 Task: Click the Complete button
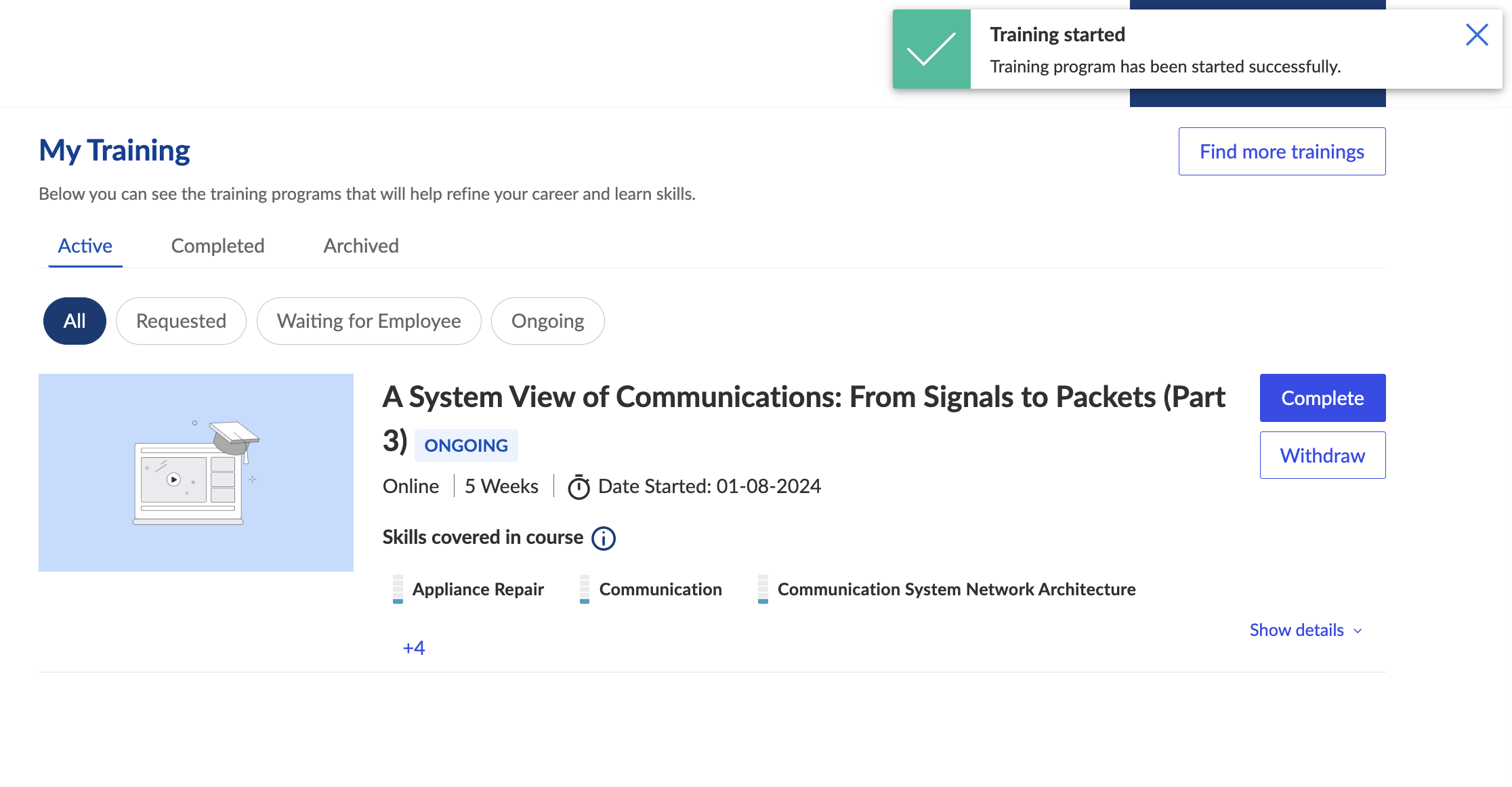coord(1323,398)
